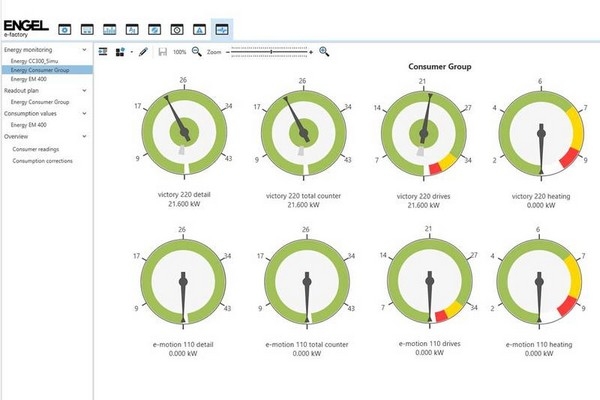This screenshot has height=400, width=600.
Task: Open the round dial module icon
Action: pyautogui.click(x=177, y=29)
